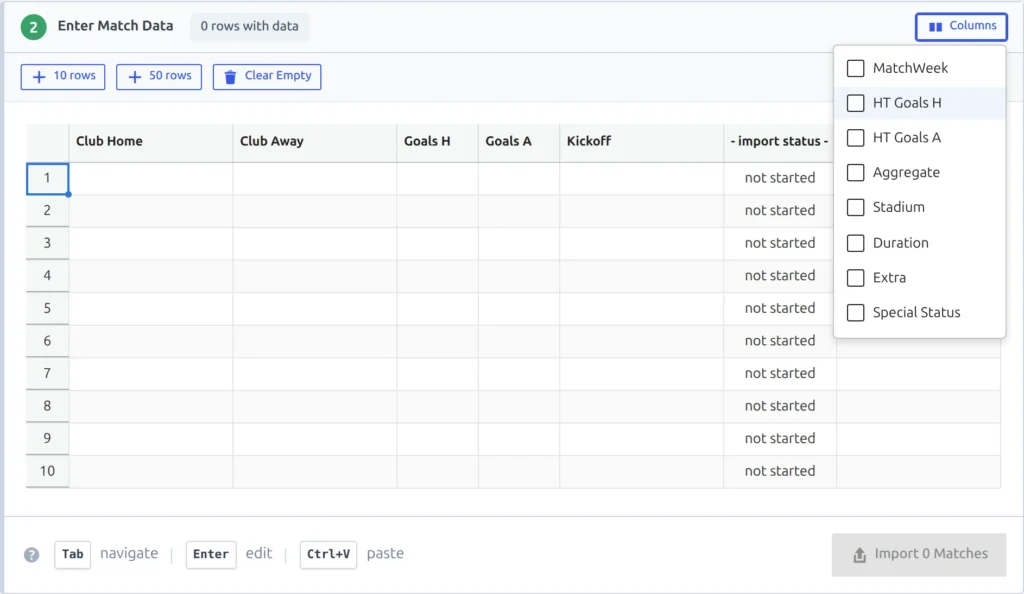Click the Club Home cell in row 1
This screenshot has width=1024, height=594.
pyautogui.click(x=151, y=178)
